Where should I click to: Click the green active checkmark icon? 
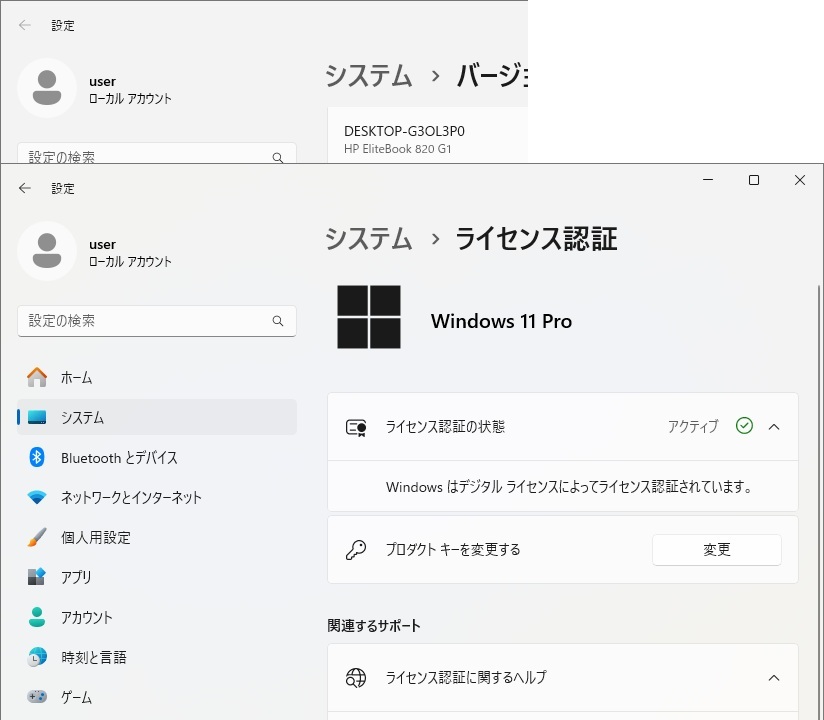pyautogui.click(x=744, y=426)
